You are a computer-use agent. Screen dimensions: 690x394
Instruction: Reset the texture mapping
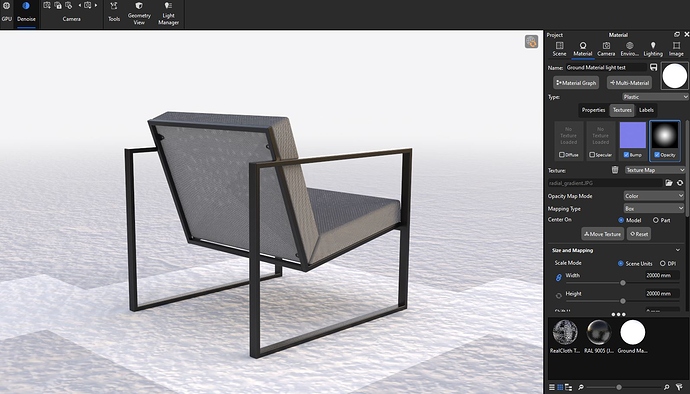pos(639,234)
